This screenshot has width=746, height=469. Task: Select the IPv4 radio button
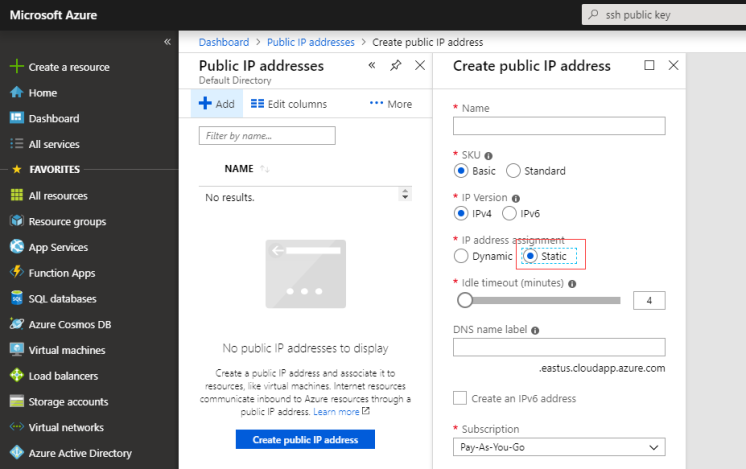[x=461, y=214]
